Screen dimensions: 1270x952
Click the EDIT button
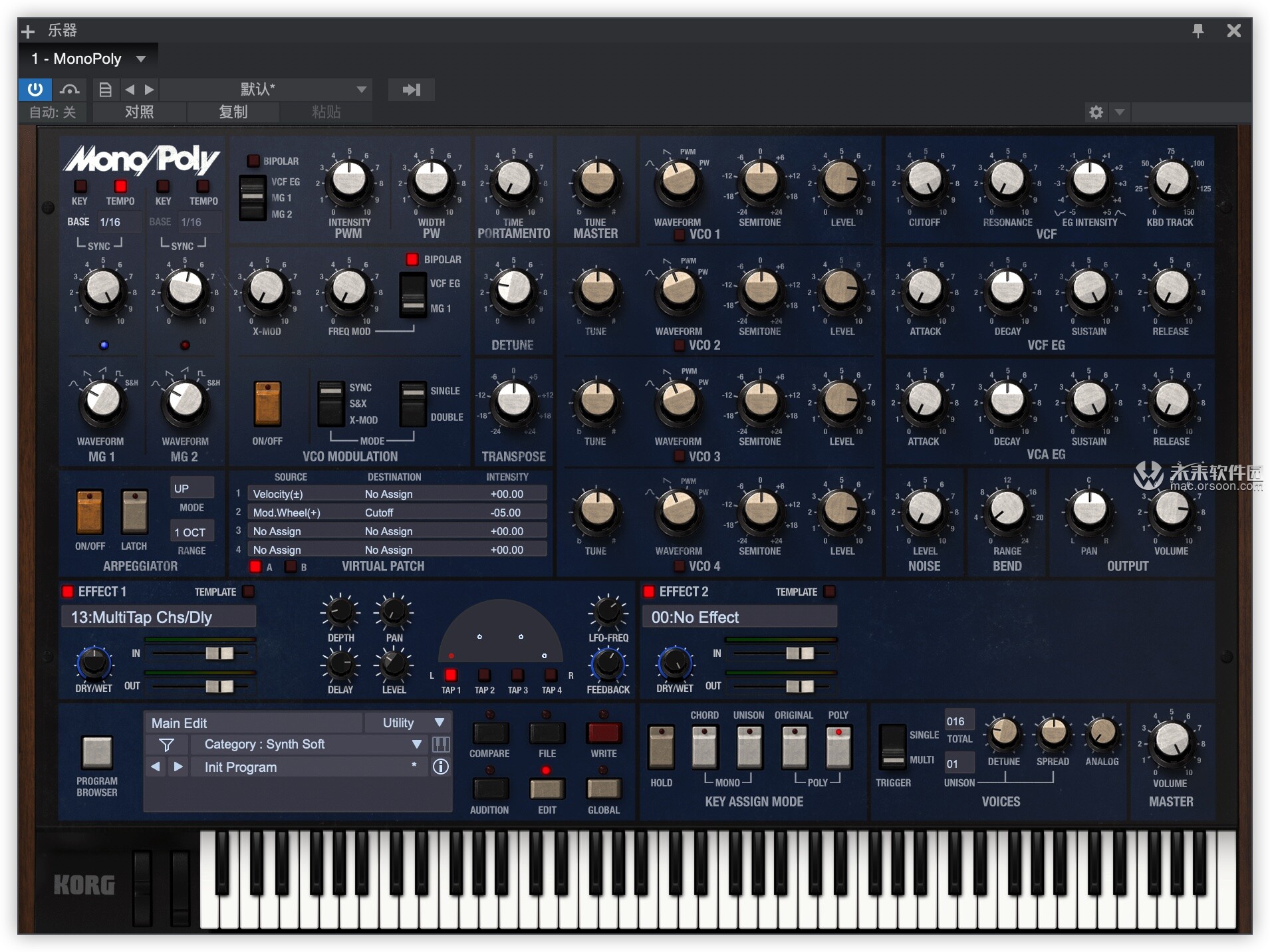(547, 788)
